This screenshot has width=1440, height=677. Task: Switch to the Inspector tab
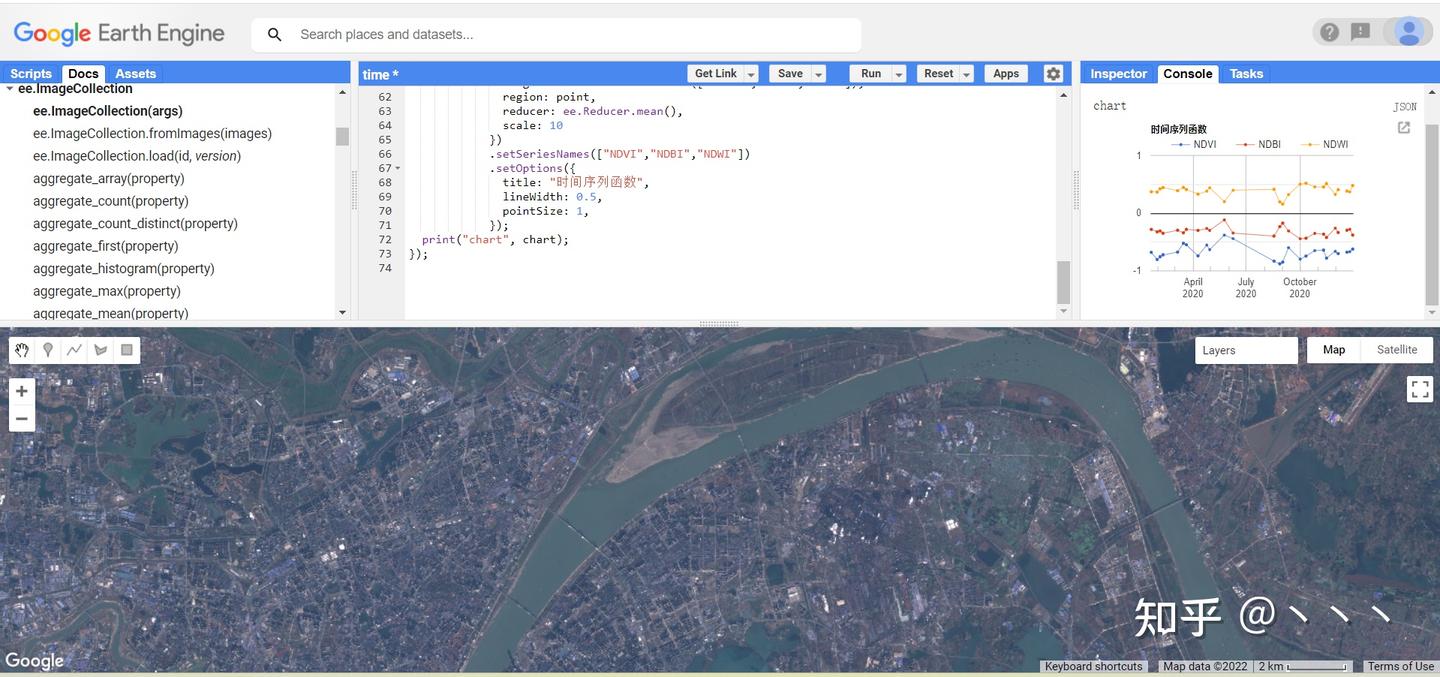coord(1118,74)
